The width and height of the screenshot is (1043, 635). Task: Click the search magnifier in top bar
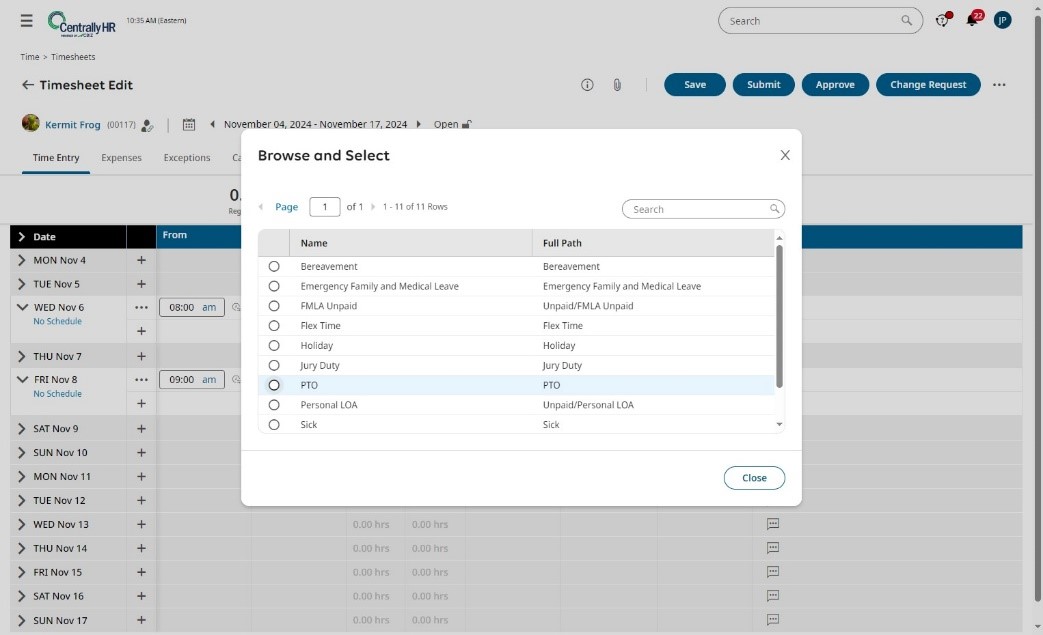[906, 21]
